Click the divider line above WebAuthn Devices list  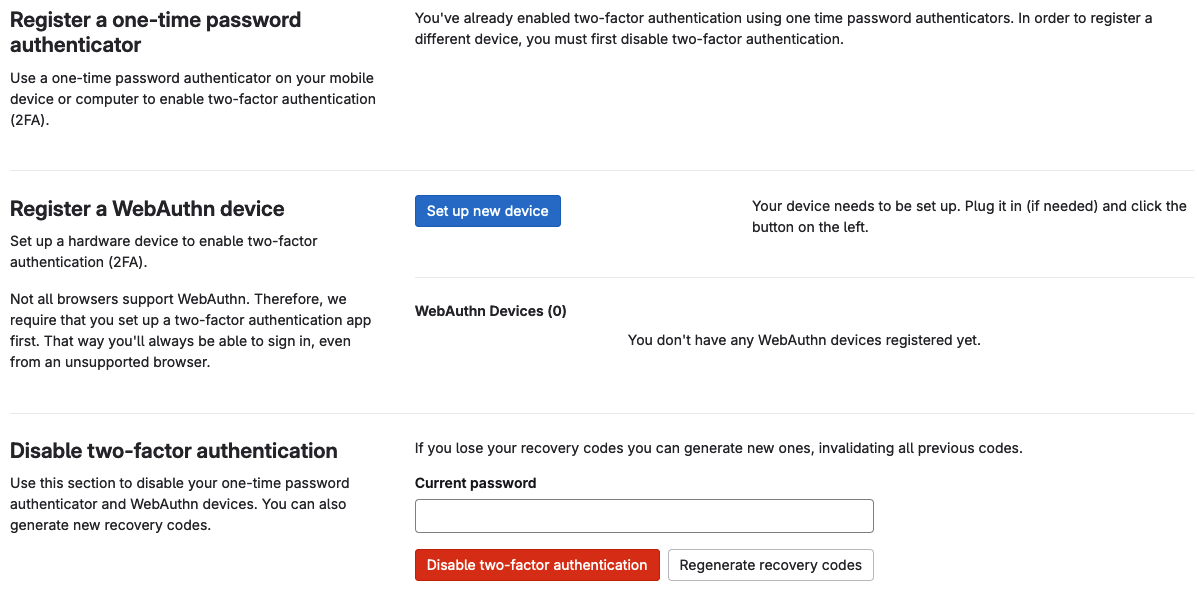coord(804,278)
